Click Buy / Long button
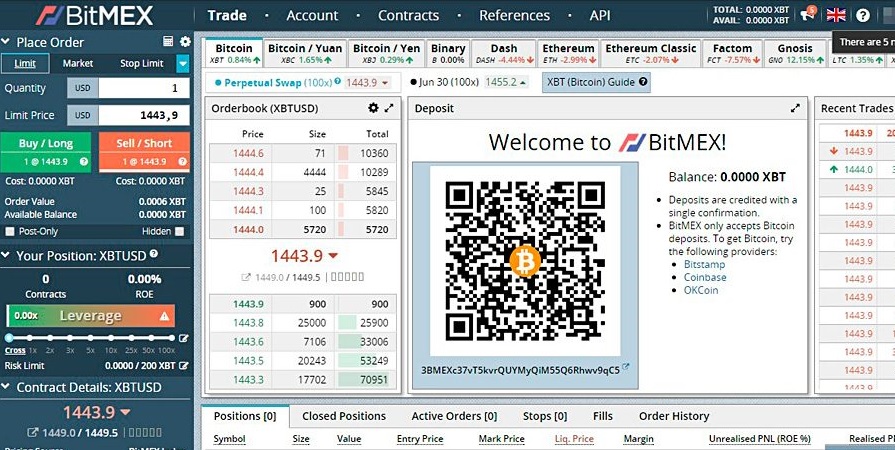 46,152
